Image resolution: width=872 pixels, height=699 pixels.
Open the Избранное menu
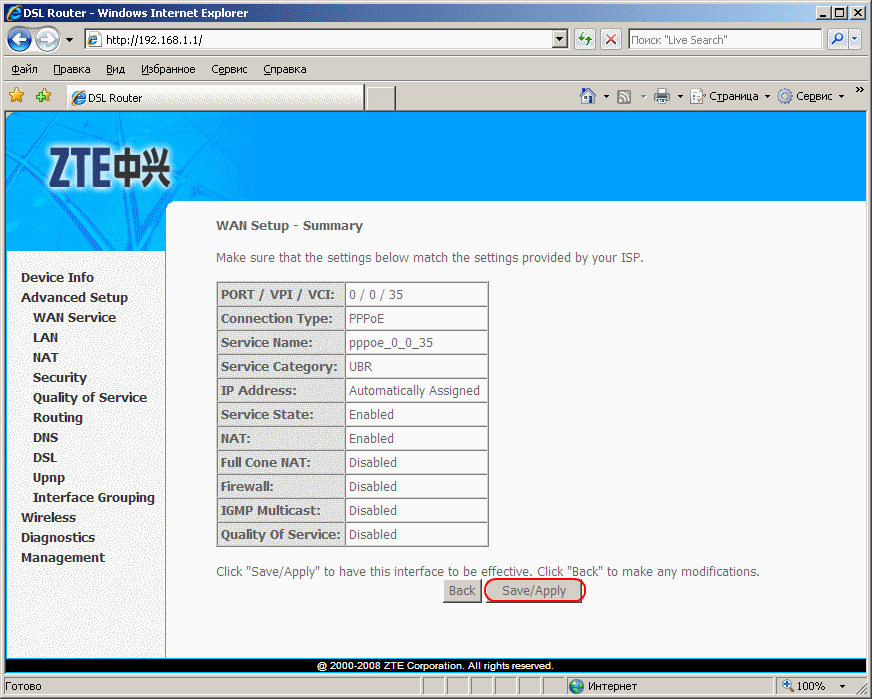(168, 69)
